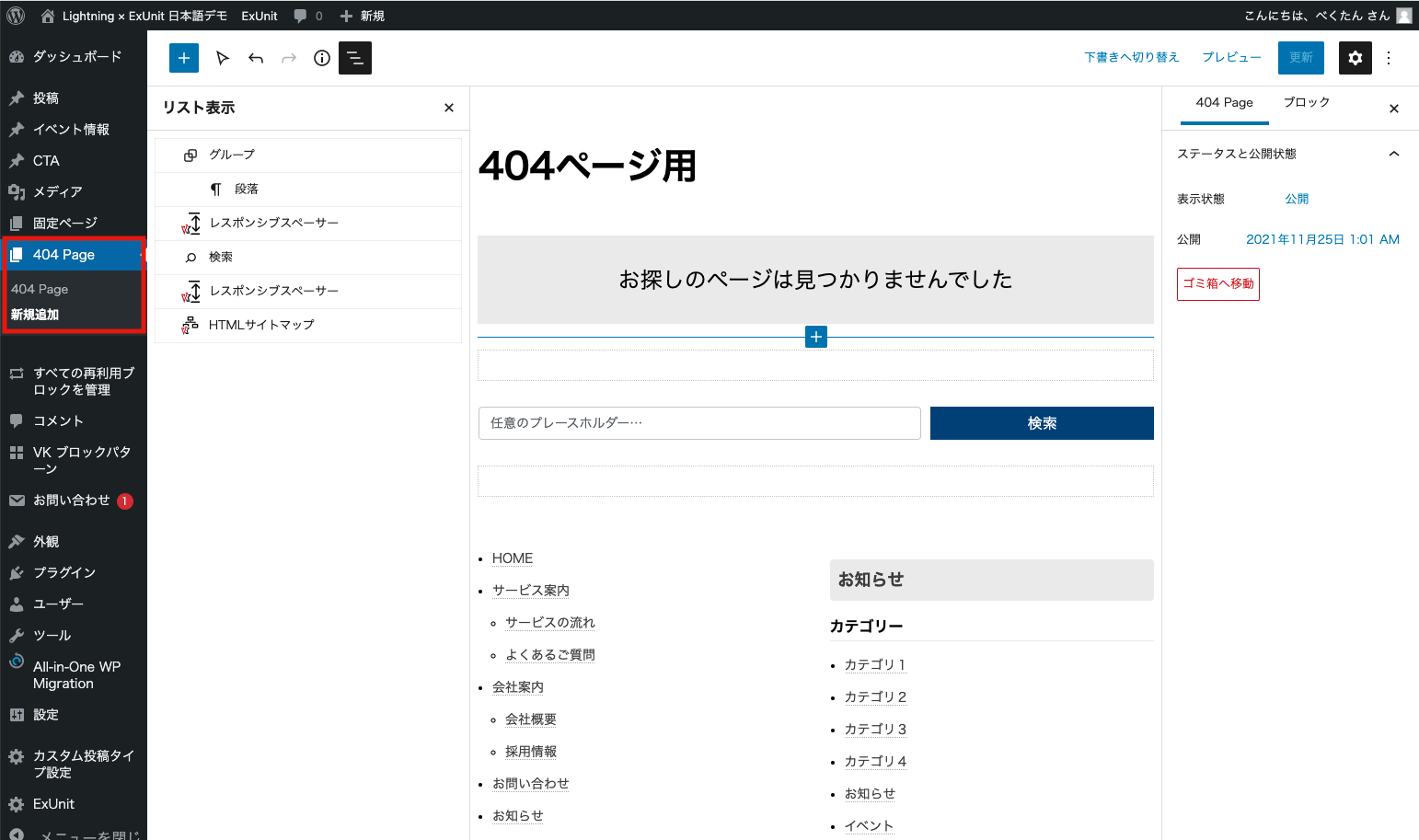Image resolution: width=1419 pixels, height=840 pixels.
Task: Open the block inserter plus icon
Action: pyautogui.click(x=183, y=58)
